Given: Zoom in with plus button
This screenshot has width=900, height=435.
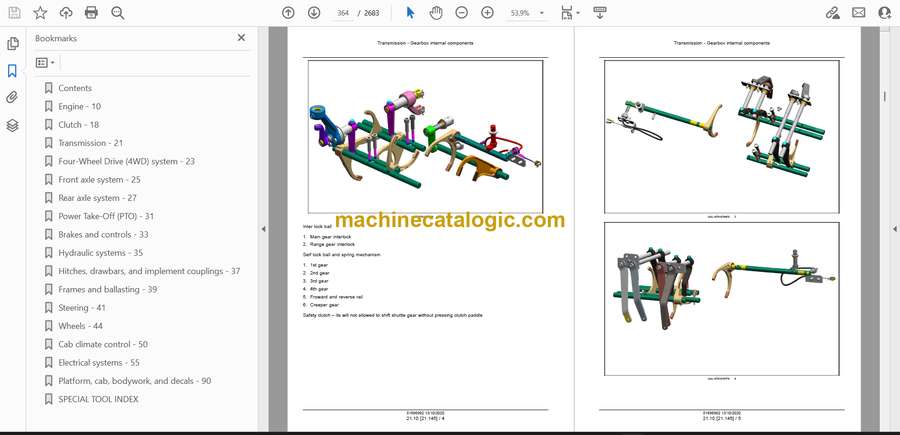Looking at the screenshot, I should pyautogui.click(x=487, y=13).
